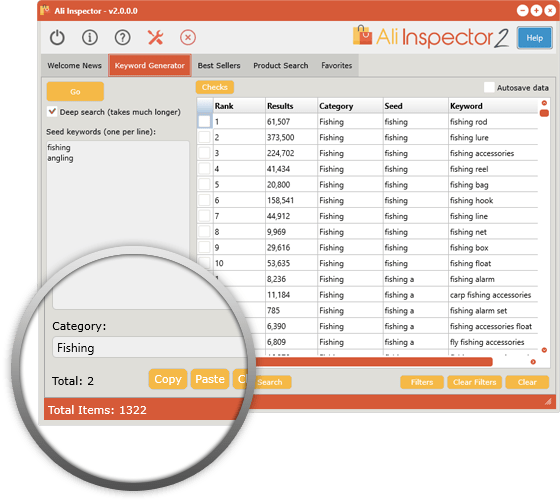Switch to the Welcome News tab
Image resolution: width=560 pixels, height=500 pixels.
74,66
